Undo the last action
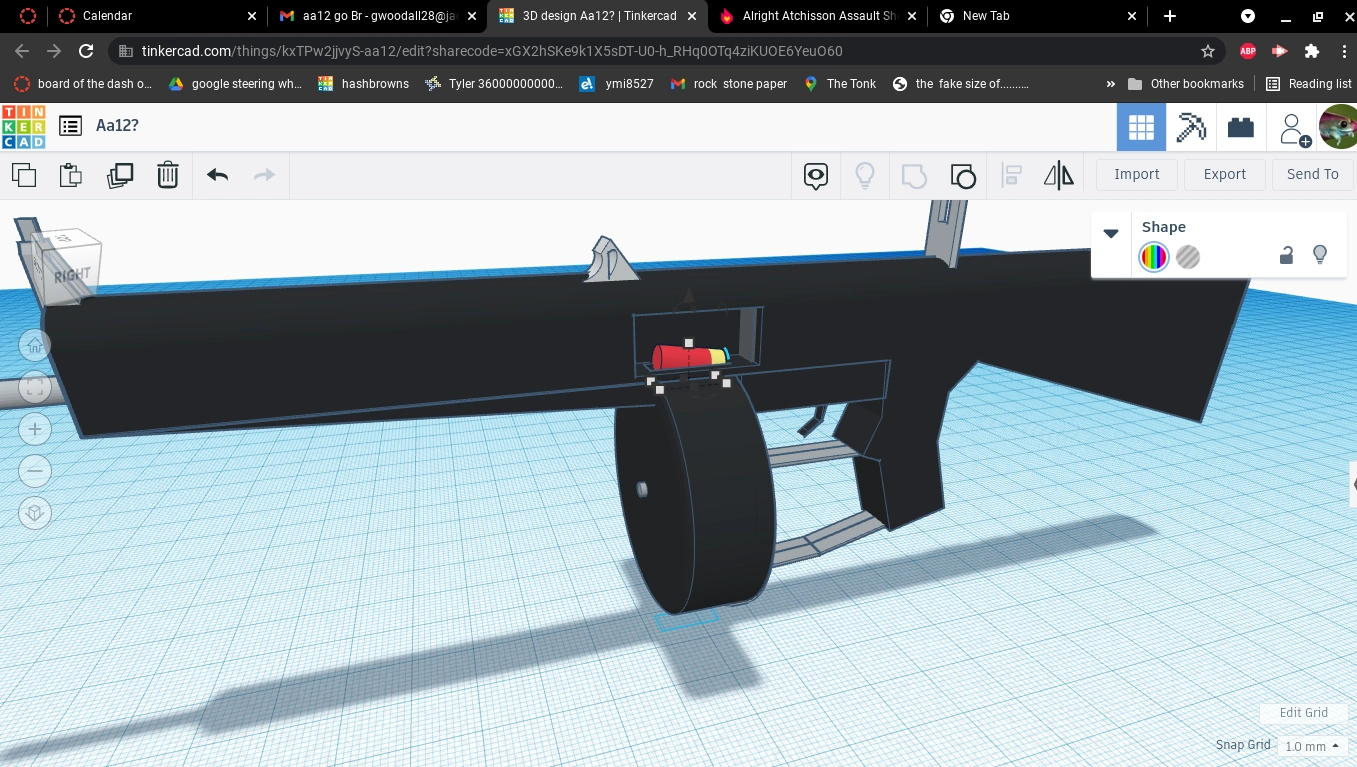The height and width of the screenshot is (767, 1357). point(217,175)
